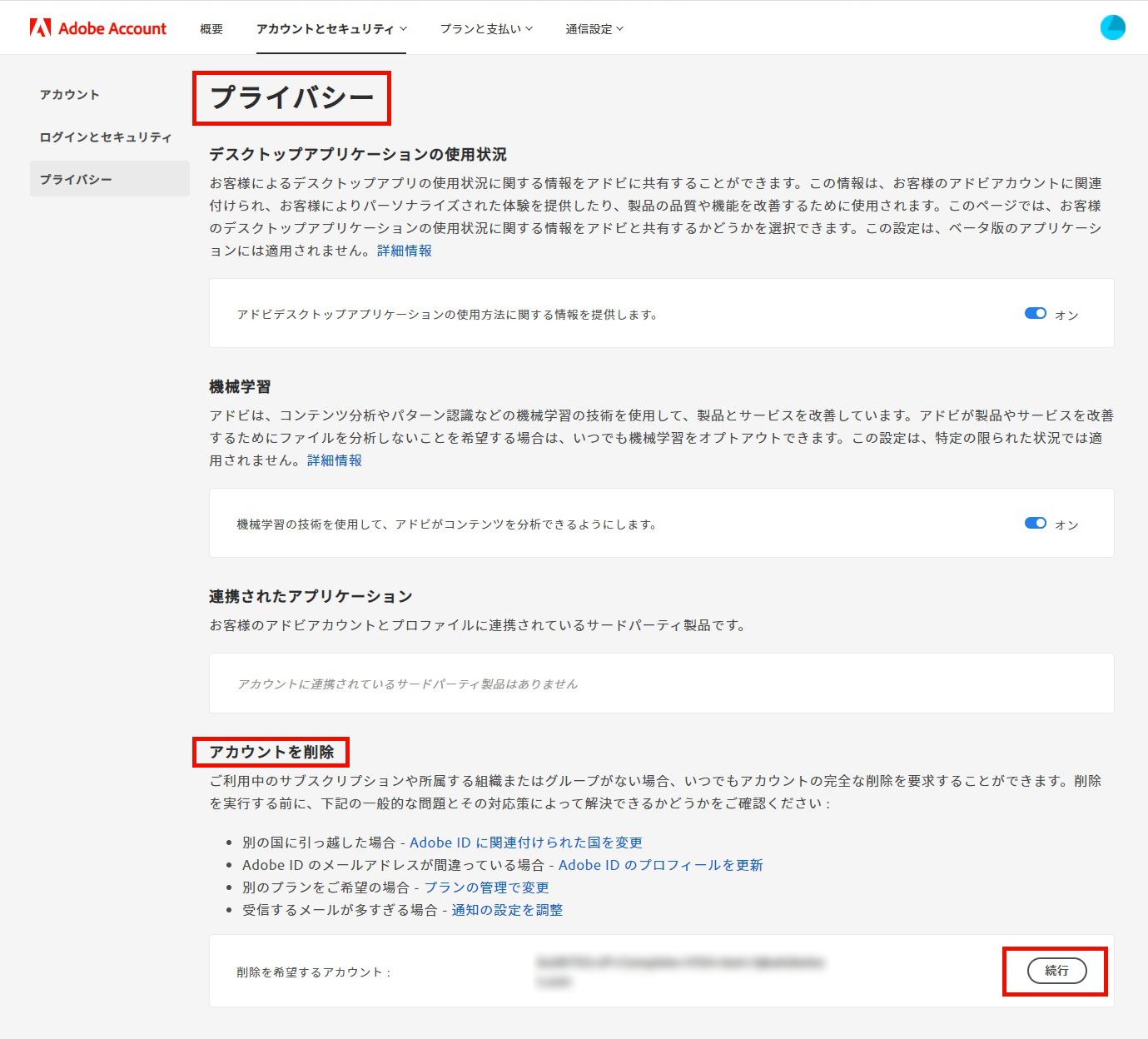The width and height of the screenshot is (1148, 1039).
Task: Click the デスクトップアプリケーションの使用状況 heading
Action: tap(358, 155)
